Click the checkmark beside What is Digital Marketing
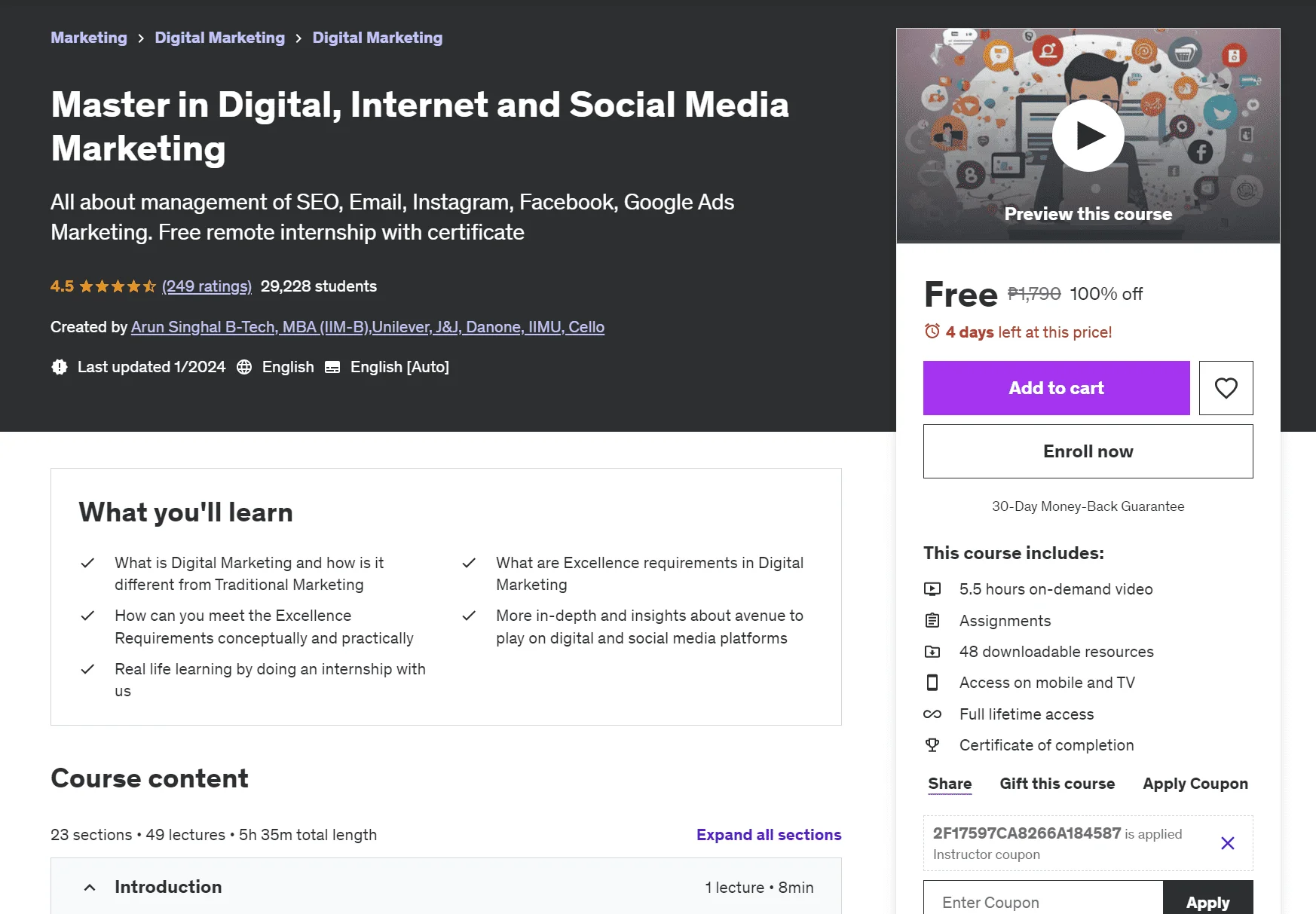Image resolution: width=1316 pixels, height=914 pixels. (87, 563)
